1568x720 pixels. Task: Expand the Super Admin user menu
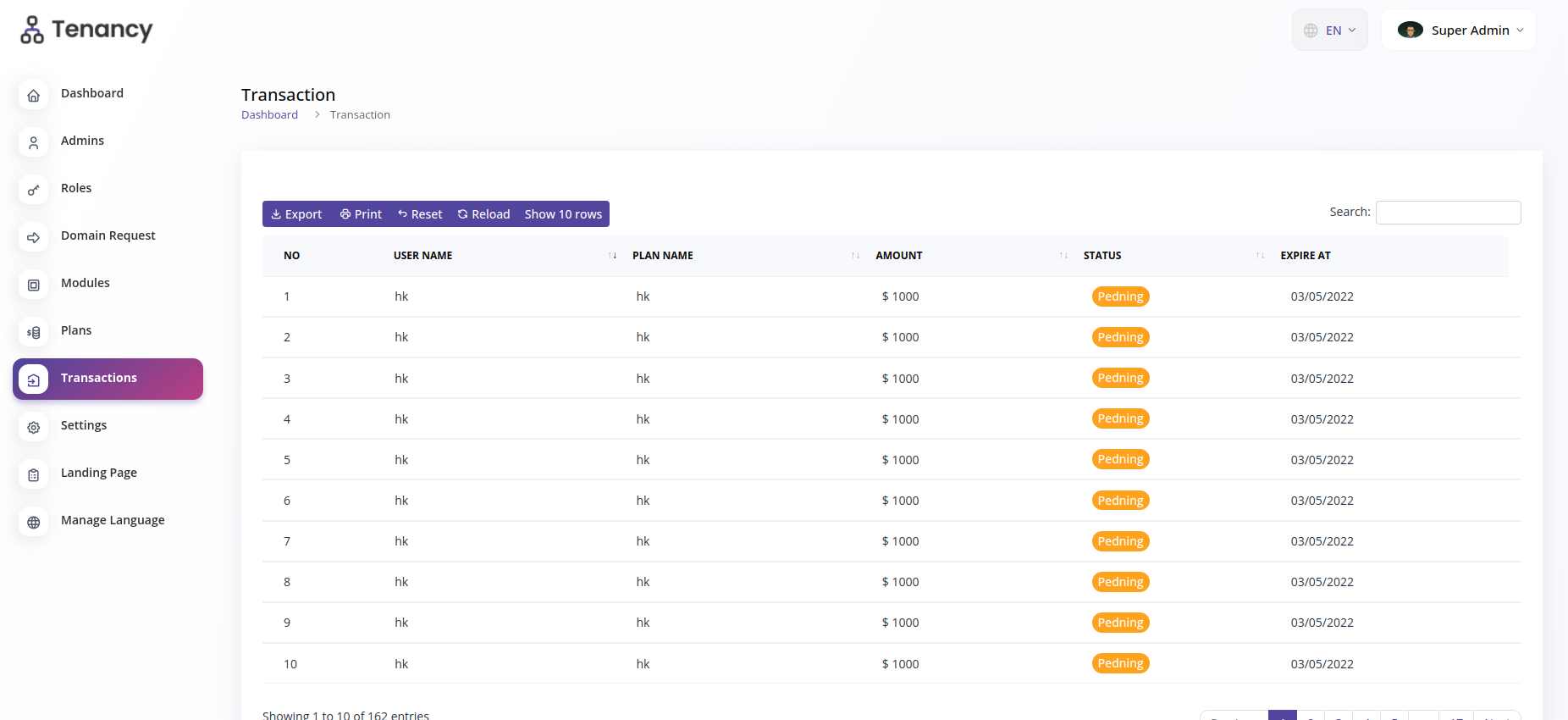pyautogui.click(x=1458, y=30)
